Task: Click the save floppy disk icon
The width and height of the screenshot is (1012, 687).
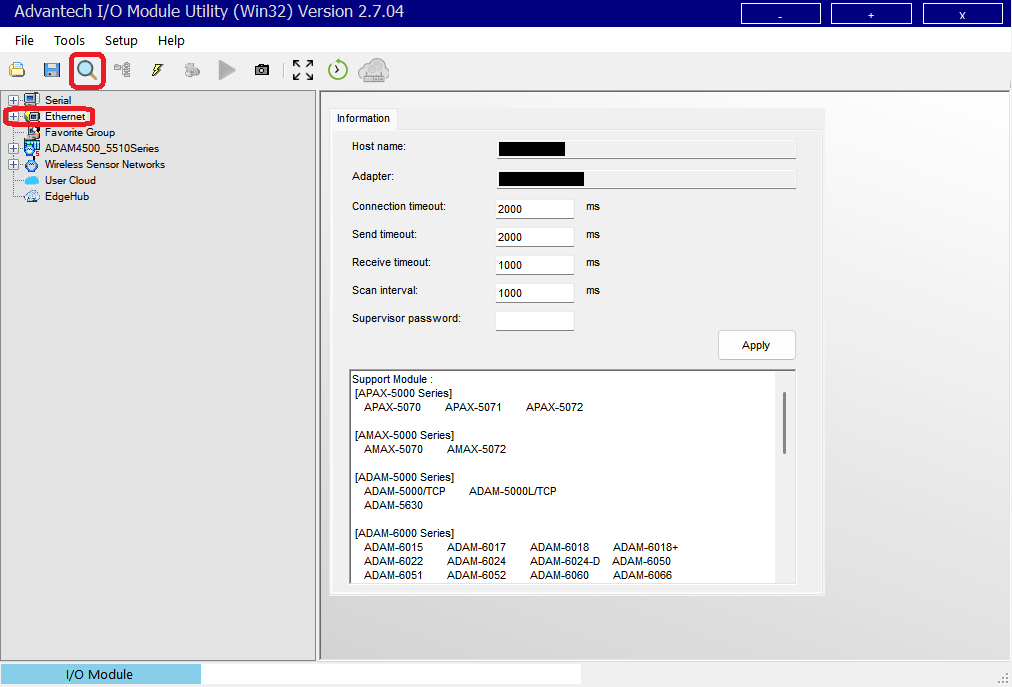Action: pyautogui.click(x=52, y=70)
